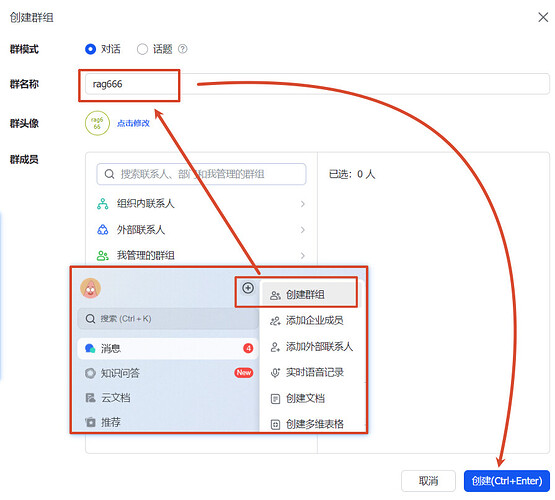Click the 我管理的群组 people icon
Image resolution: width=555 pixels, height=500 pixels.
click(x=103, y=255)
